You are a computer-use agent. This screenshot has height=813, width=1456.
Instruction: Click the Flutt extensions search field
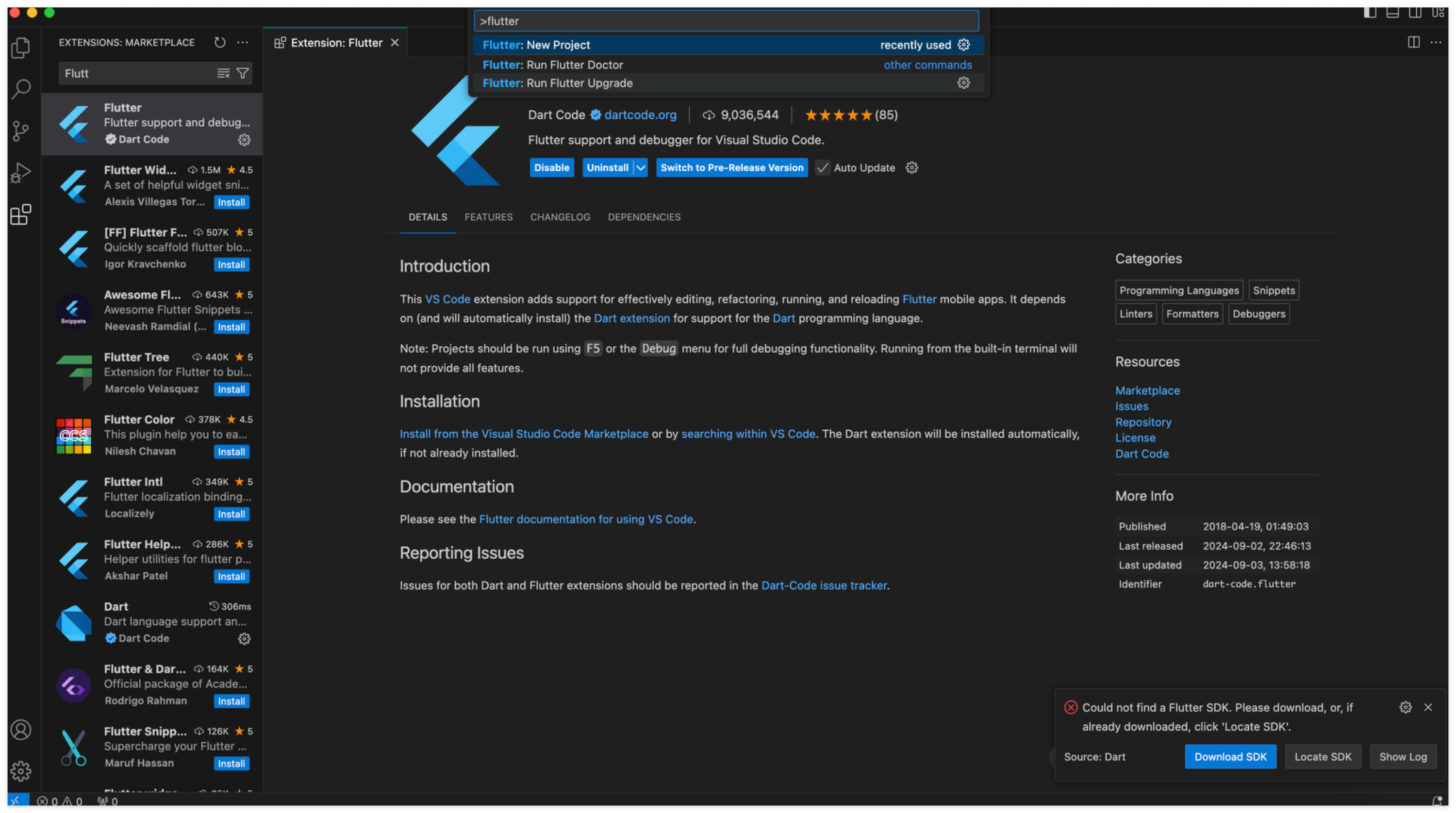tap(136, 73)
